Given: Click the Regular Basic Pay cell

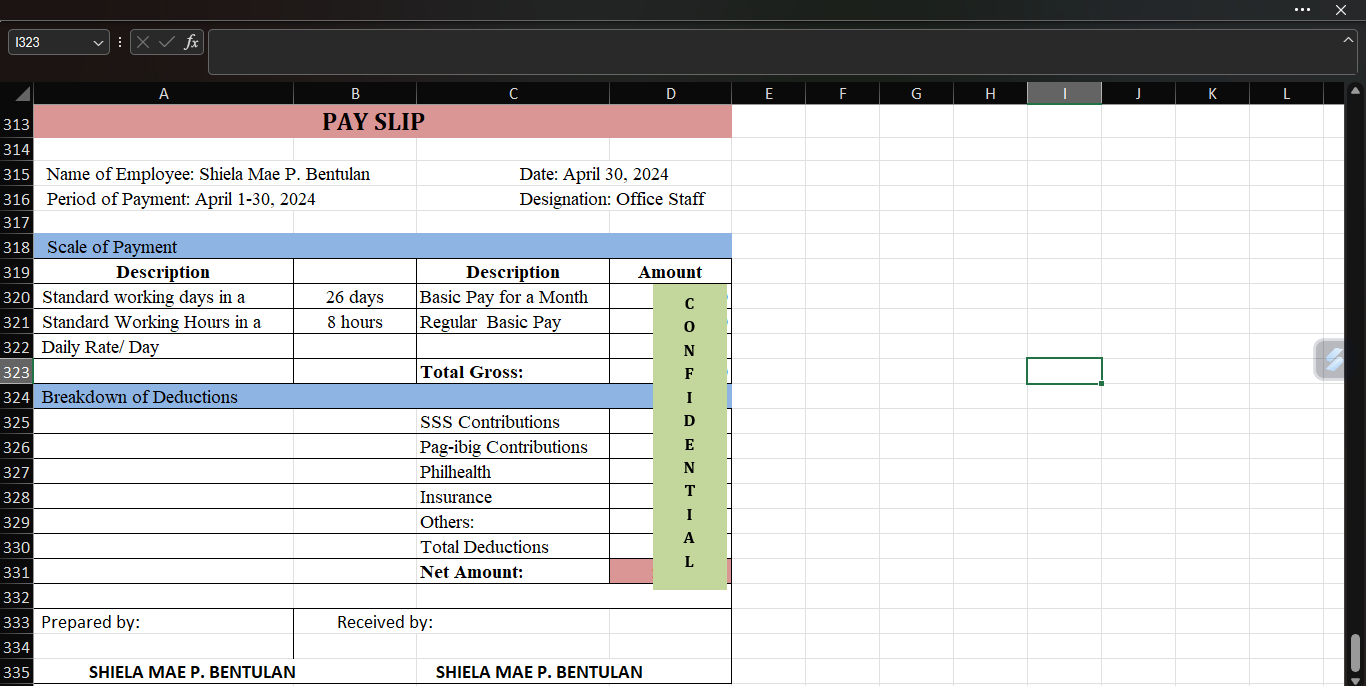Looking at the screenshot, I should 513,322.
